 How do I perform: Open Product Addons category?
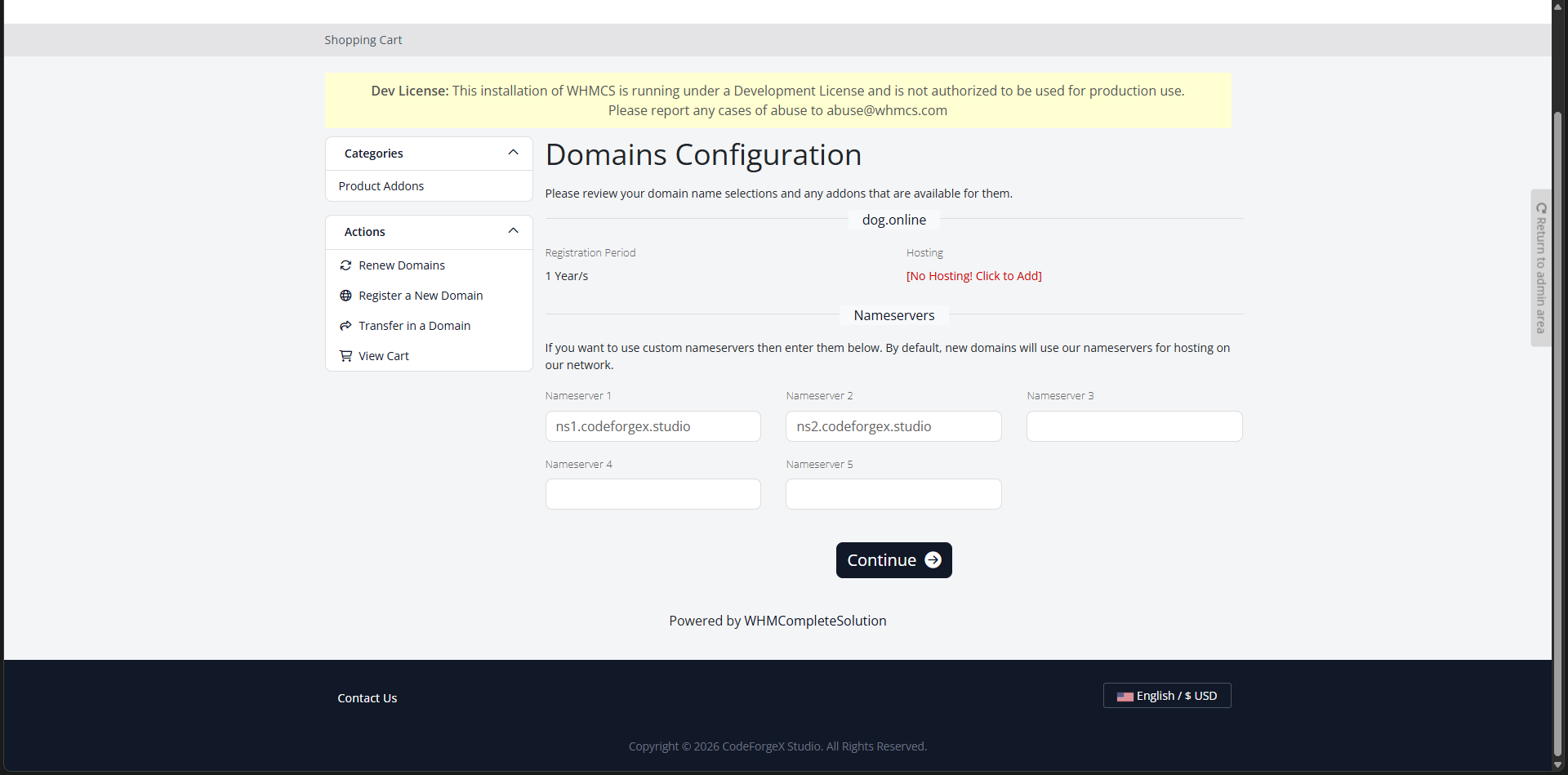pyautogui.click(x=381, y=186)
